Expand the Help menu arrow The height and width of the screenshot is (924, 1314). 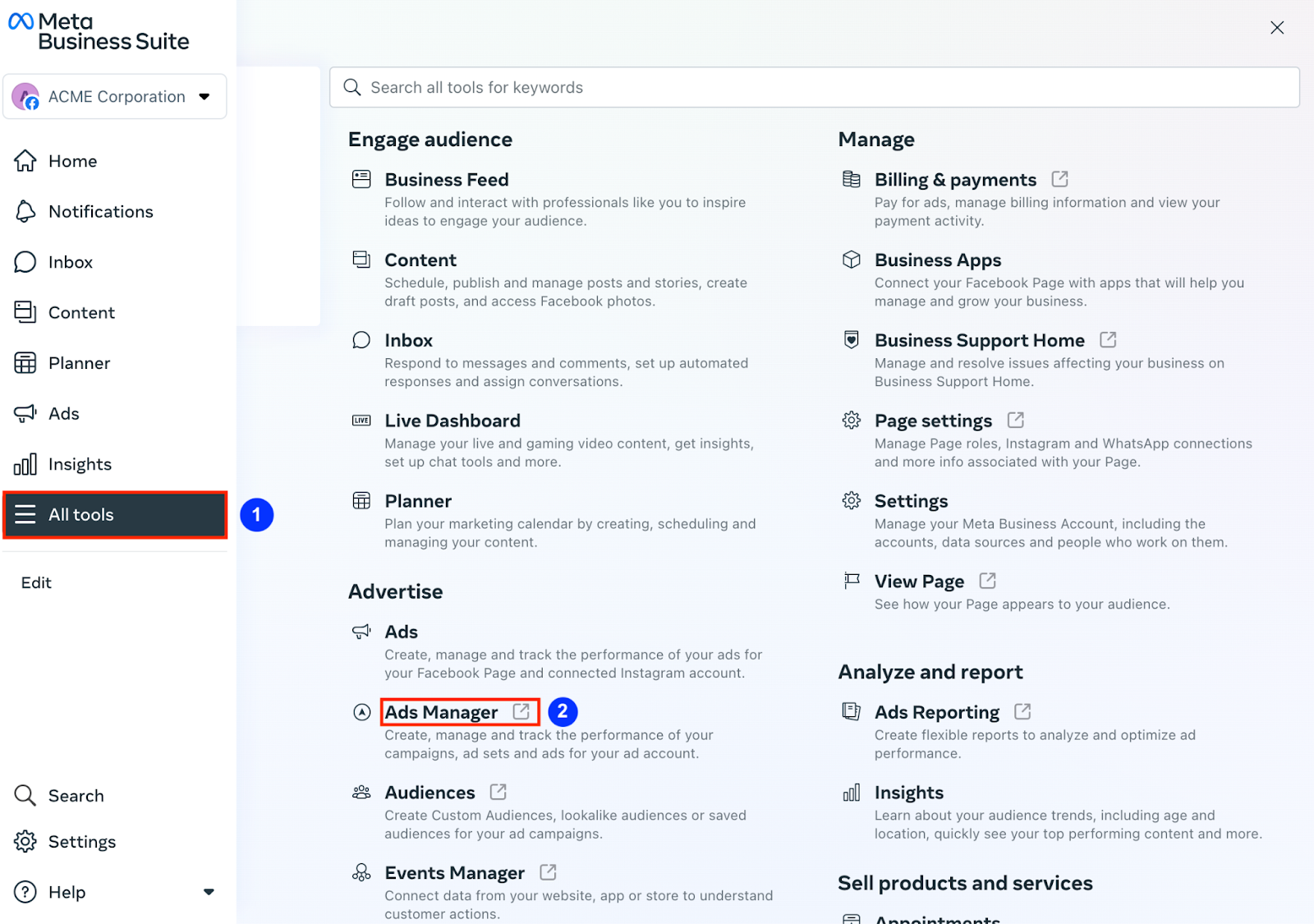tap(209, 892)
